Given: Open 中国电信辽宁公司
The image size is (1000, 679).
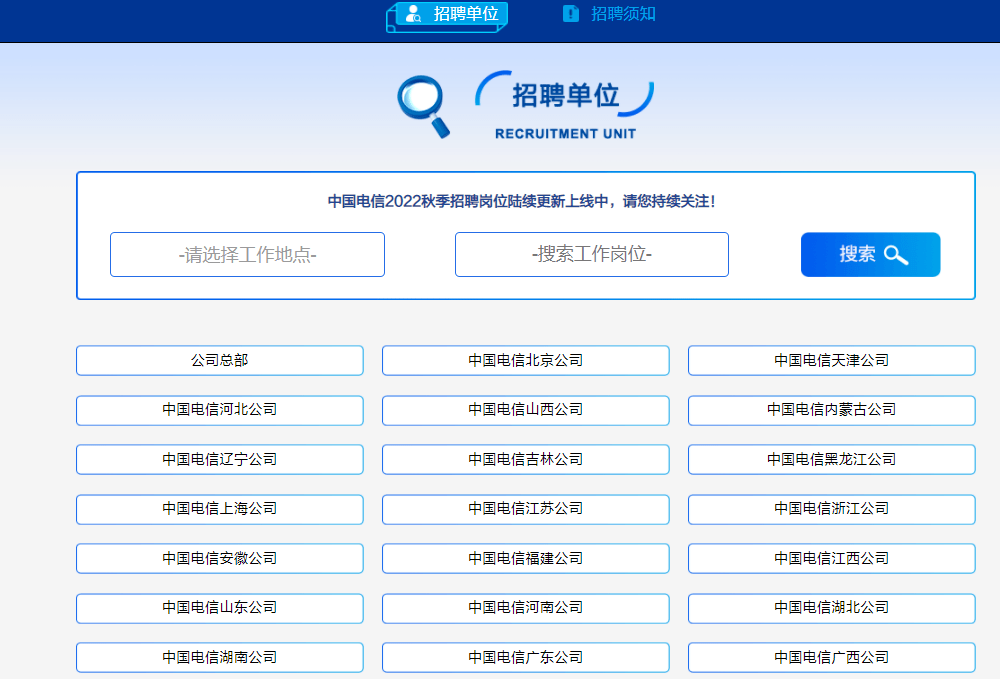Looking at the screenshot, I should point(220,460).
